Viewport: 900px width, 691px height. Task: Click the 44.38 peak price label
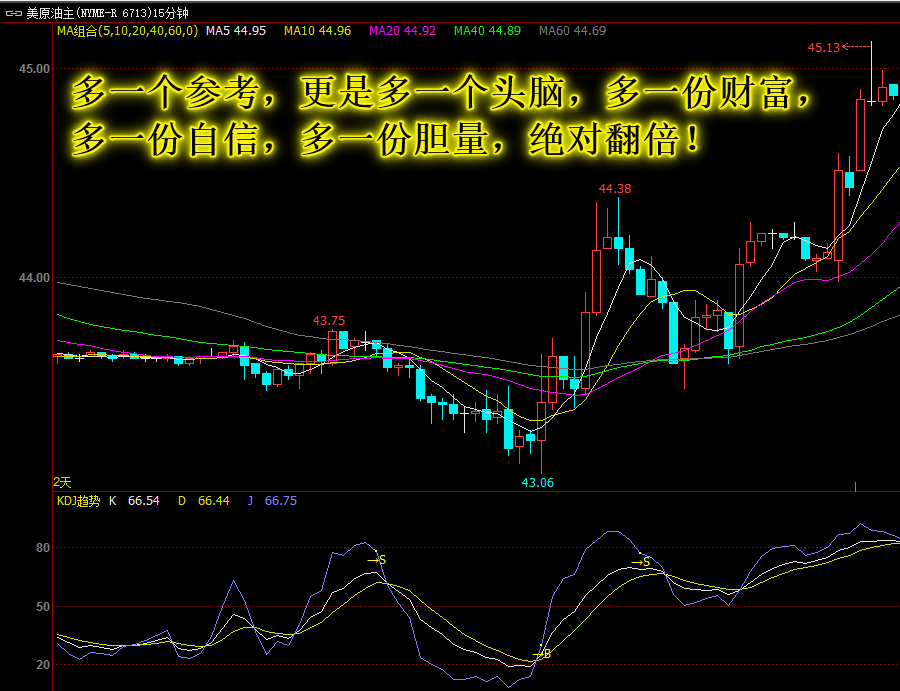[615, 189]
